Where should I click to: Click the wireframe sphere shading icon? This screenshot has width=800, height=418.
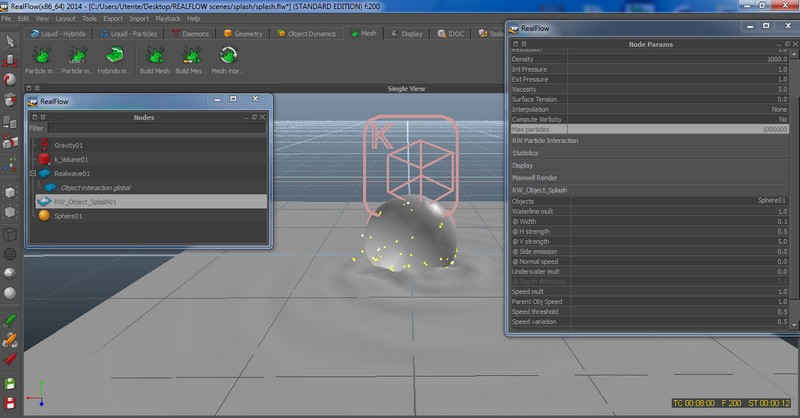(x=10, y=254)
